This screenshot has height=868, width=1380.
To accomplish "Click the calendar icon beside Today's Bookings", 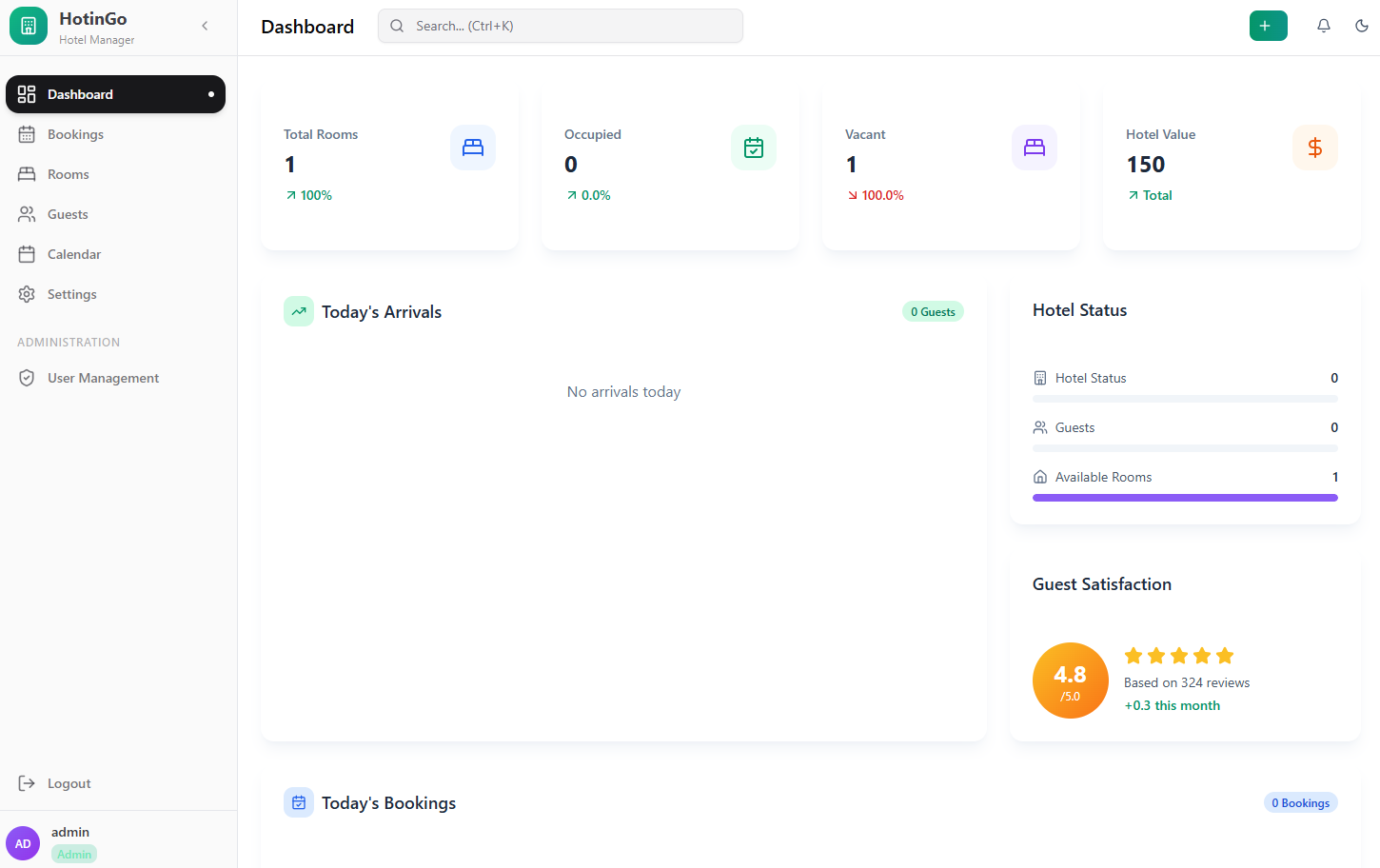I will (x=298, y=802).
